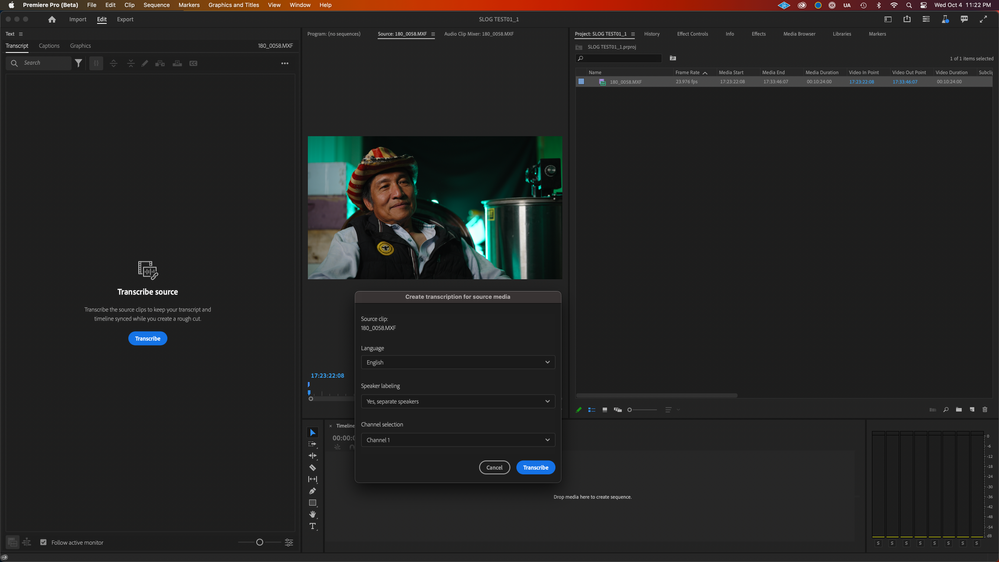
Task: Select the Hand tool
Action: 312,515
